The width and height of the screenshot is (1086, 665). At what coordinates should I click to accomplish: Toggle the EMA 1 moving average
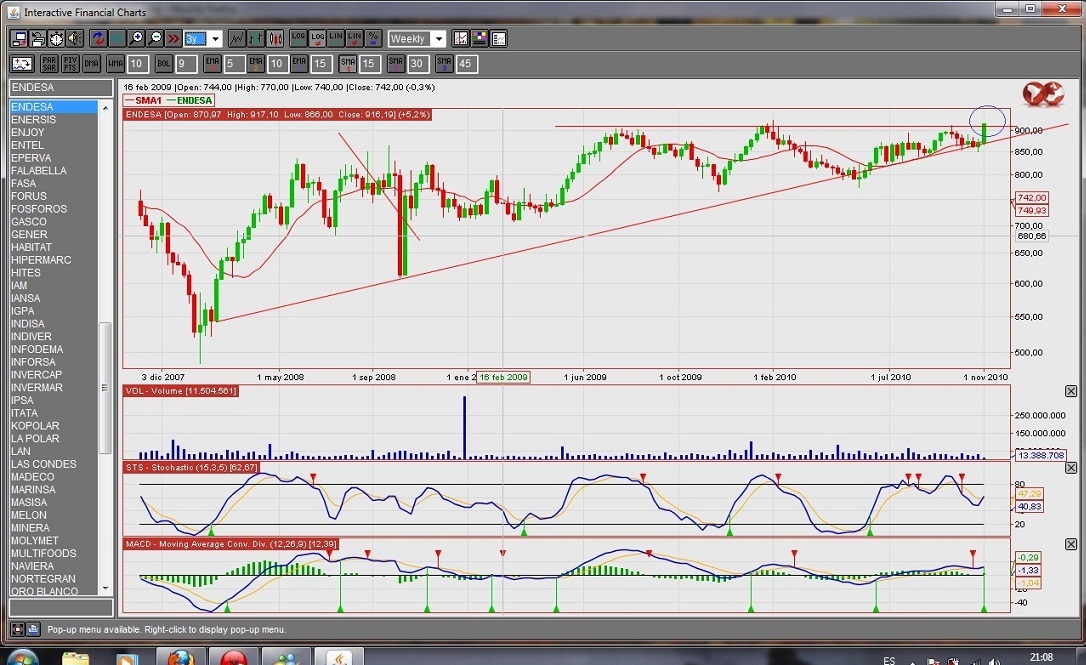click(x=212, y=64)
